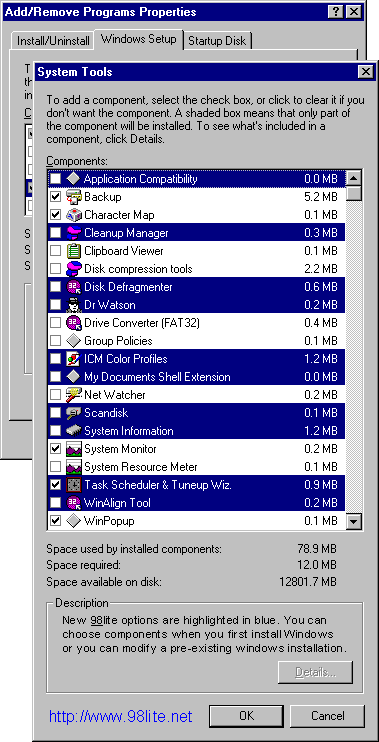This screenshot has height=742, width=379.
Task: Click the components list scroll up arrow
Action: tap(354, 178)
